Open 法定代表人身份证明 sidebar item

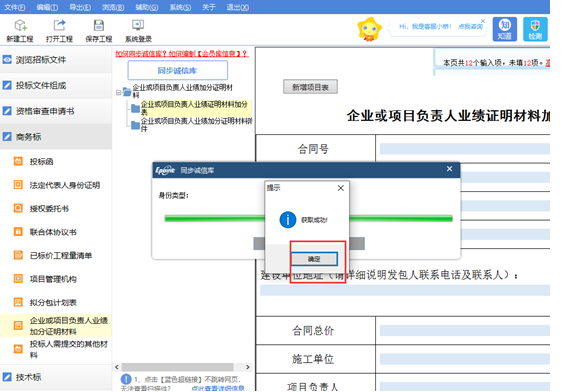pos(65,185)
